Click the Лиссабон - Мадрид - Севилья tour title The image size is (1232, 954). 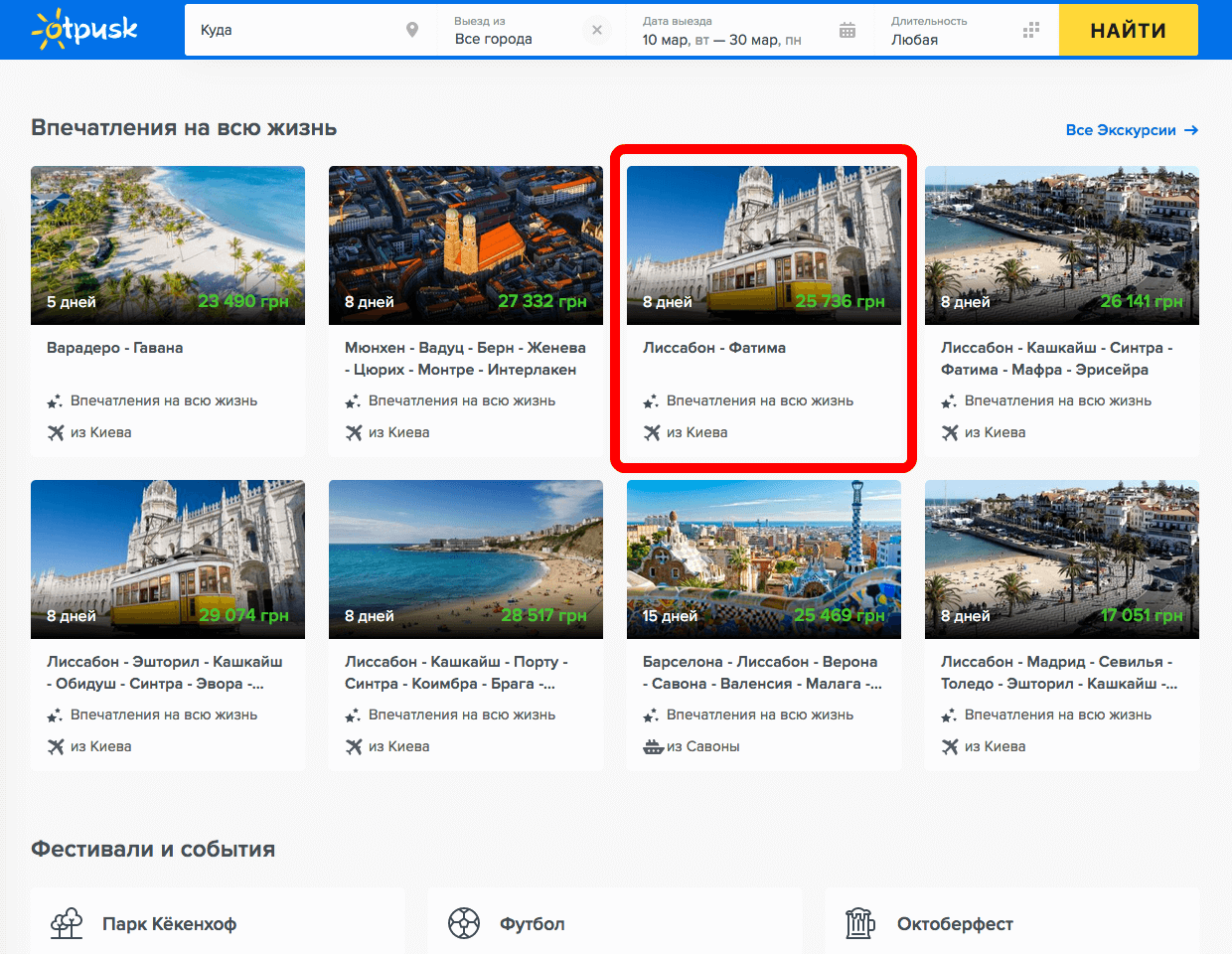(x=1059, y=673)
